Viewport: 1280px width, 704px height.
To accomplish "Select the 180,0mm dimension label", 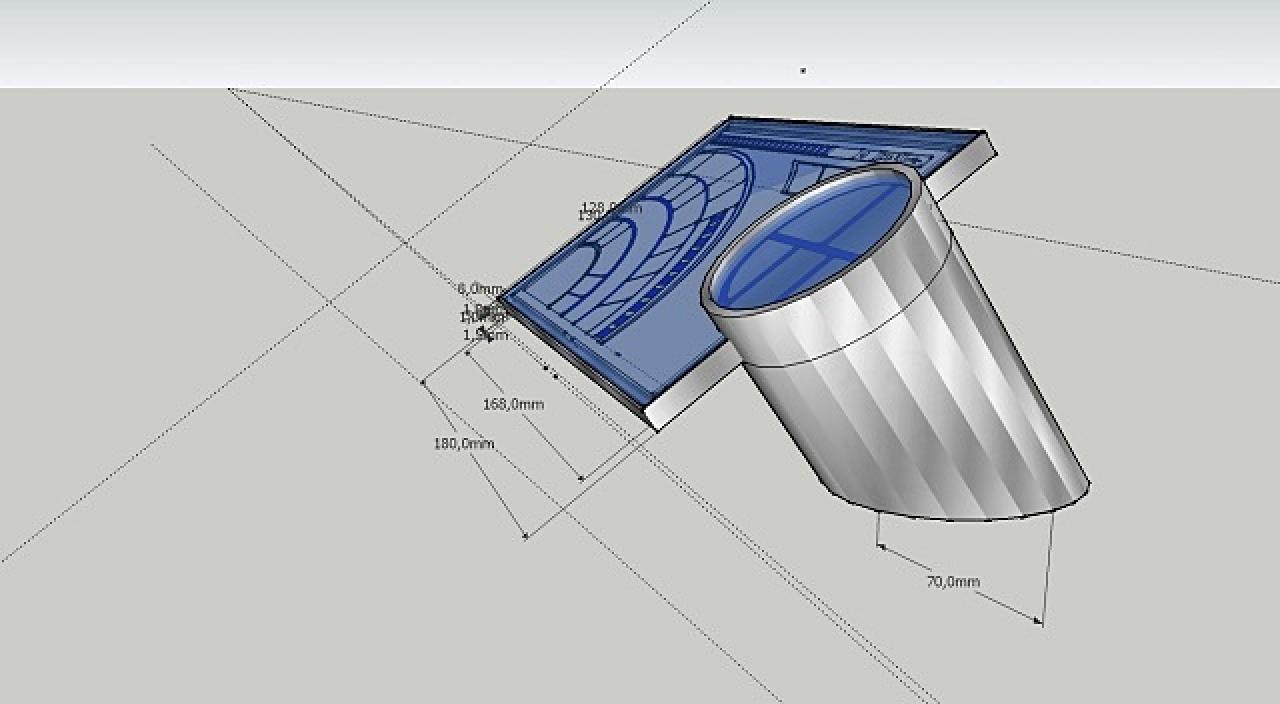I will pyautogui.click(x=464, y=443).
